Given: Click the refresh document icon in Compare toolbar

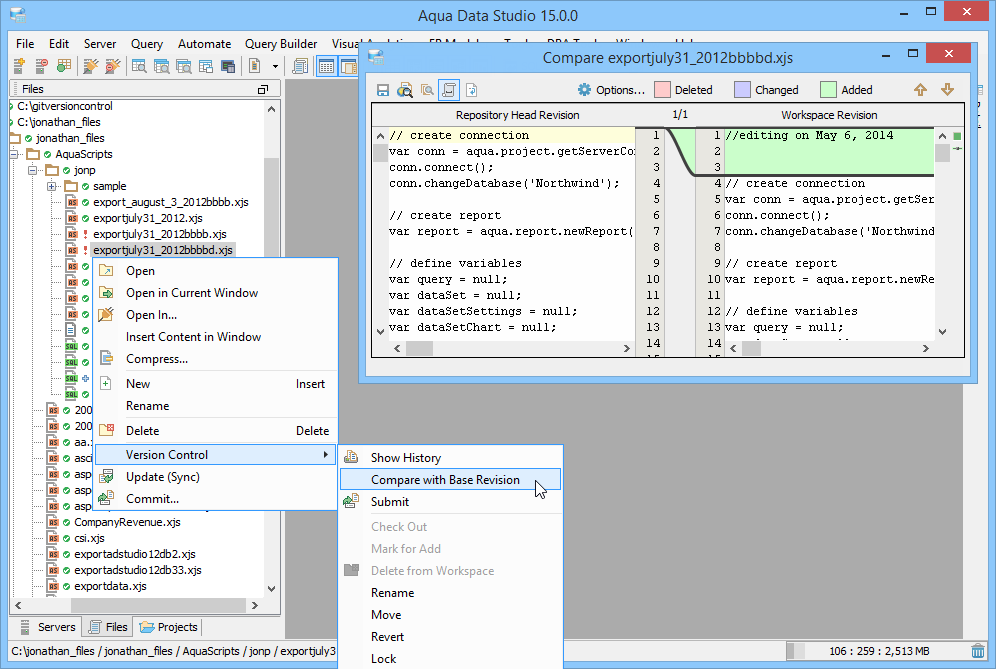Looking at the screenshot, I should [472, 90].
